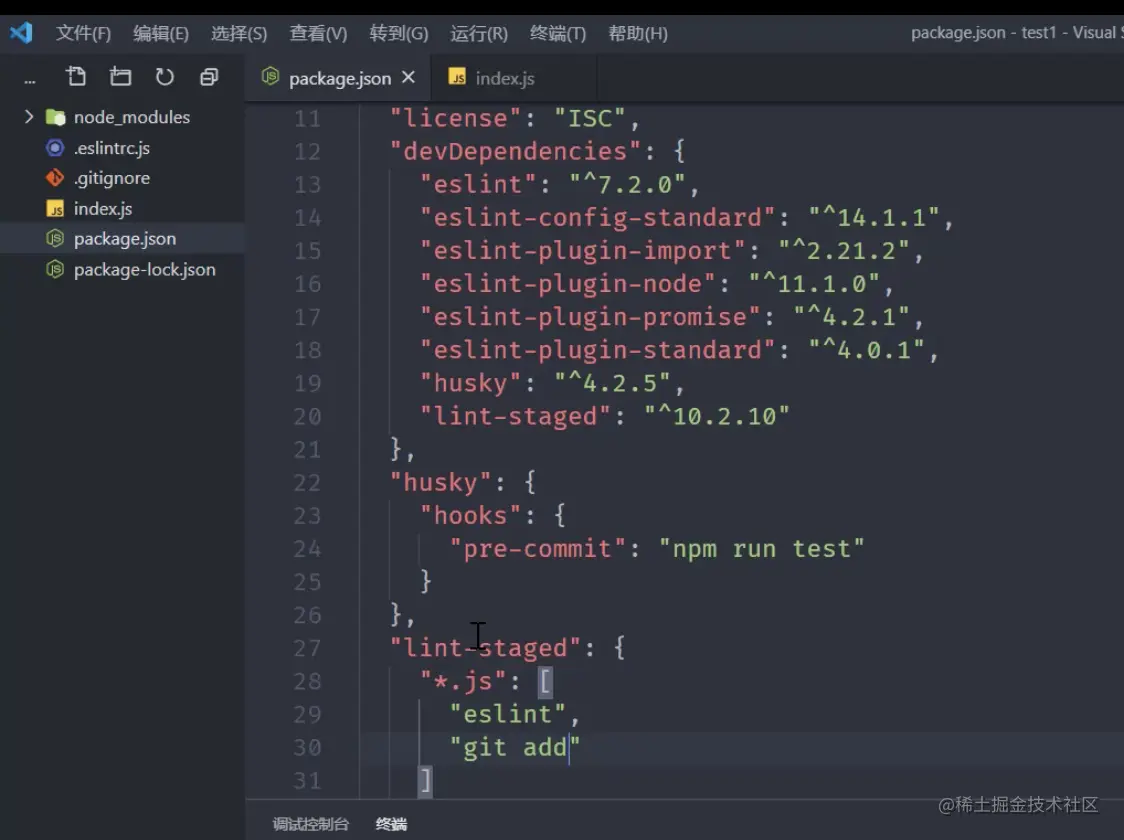Click the .gitignore git icon
The image size is (1124, 840).
click(55, 178)
